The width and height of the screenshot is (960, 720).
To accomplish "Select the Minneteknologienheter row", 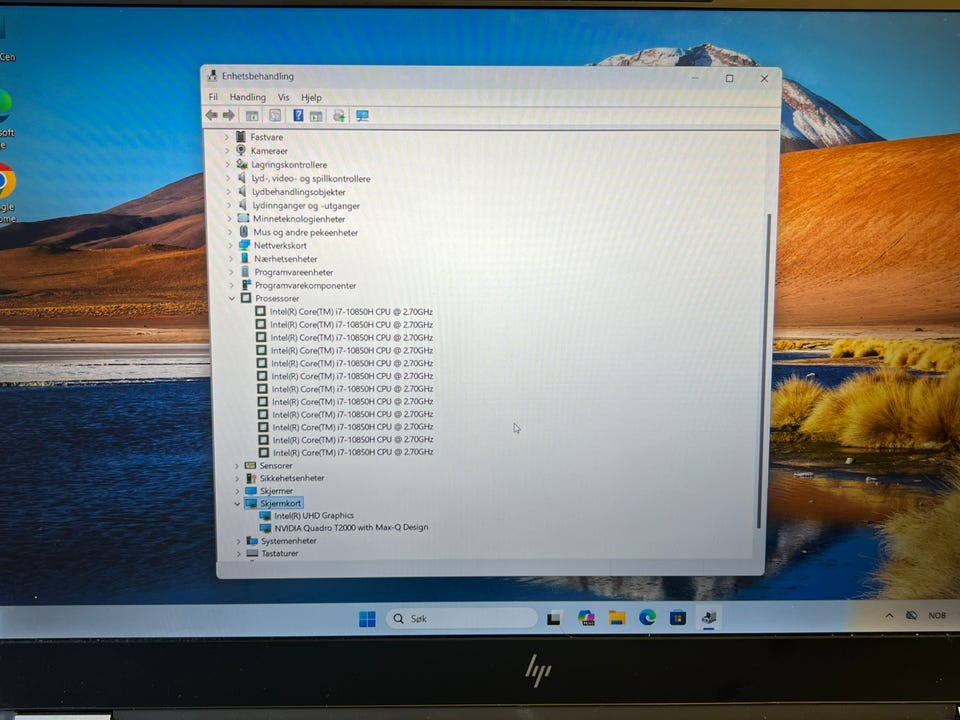I will pyautogui.click(x=299, y=219).
